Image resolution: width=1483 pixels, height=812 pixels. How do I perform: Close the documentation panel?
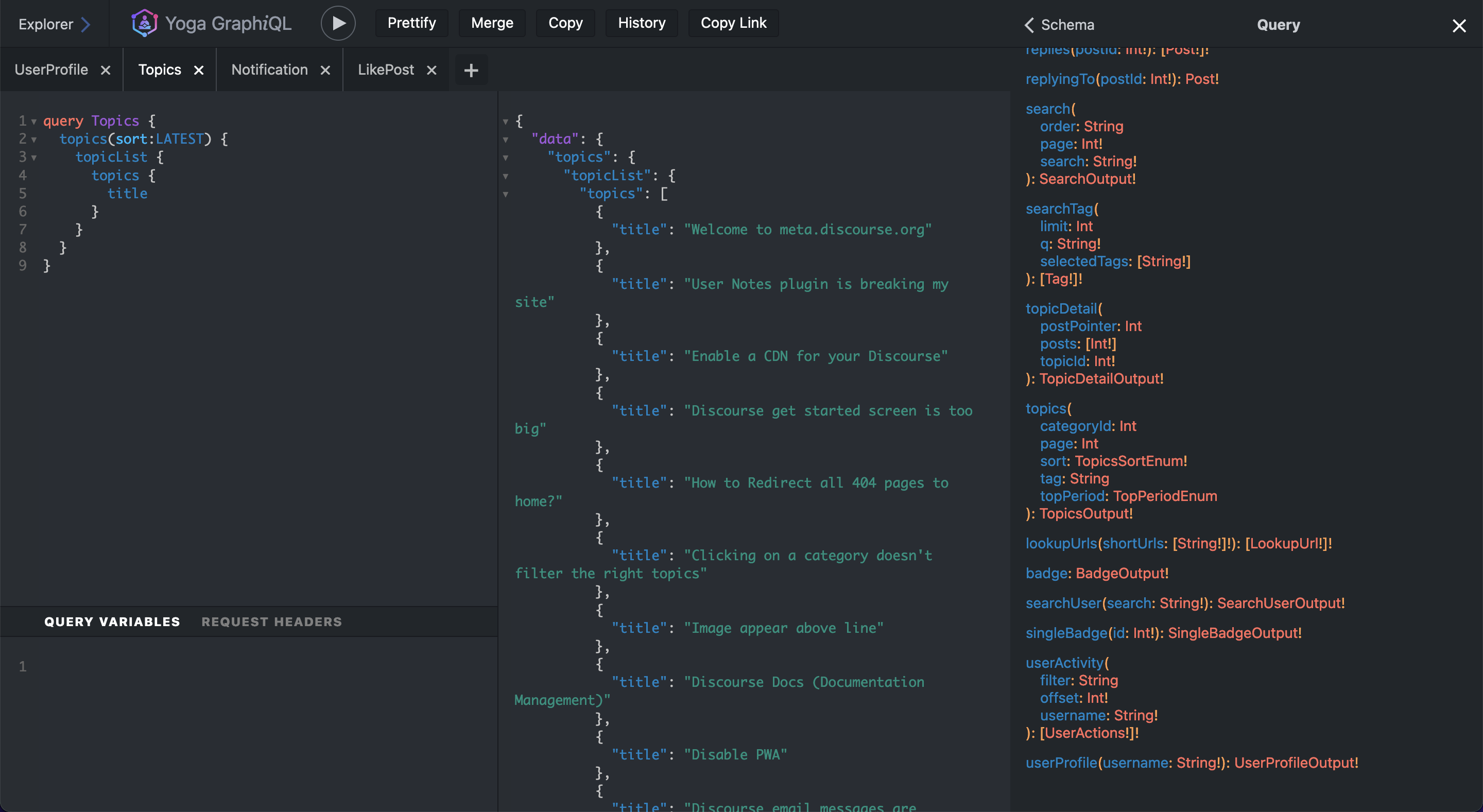pyautogui.click(x=1459, y=25)
